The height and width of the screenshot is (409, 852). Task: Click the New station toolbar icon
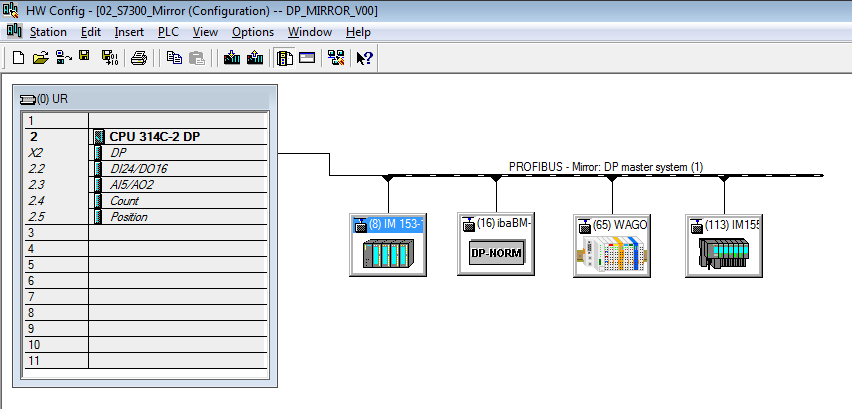(18, 58)
